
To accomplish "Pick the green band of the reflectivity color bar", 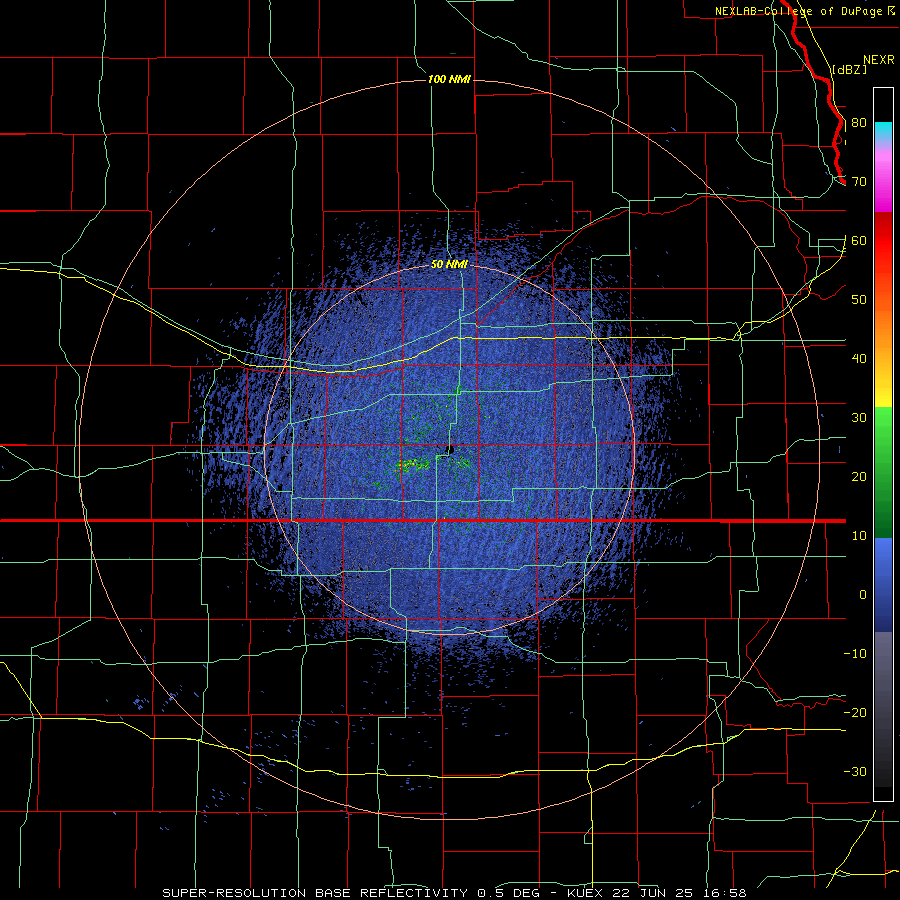I will (883, 472).
